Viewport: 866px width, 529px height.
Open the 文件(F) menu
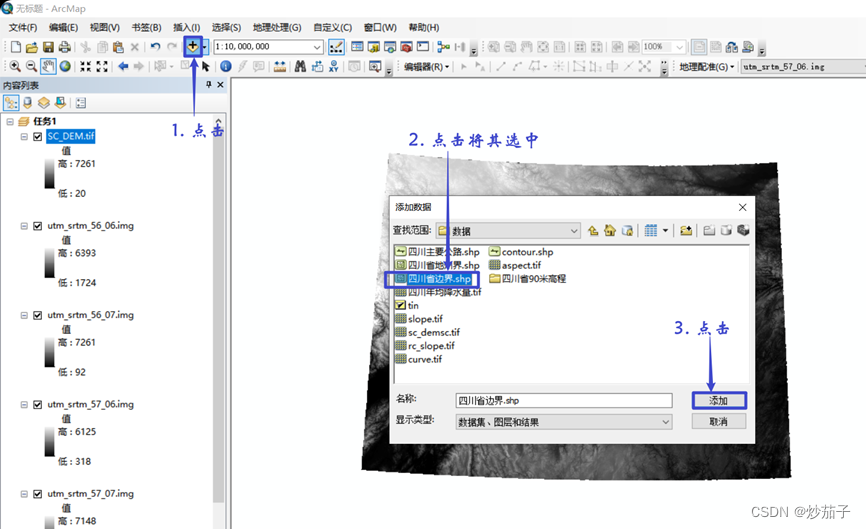click(x=23, y=28)
